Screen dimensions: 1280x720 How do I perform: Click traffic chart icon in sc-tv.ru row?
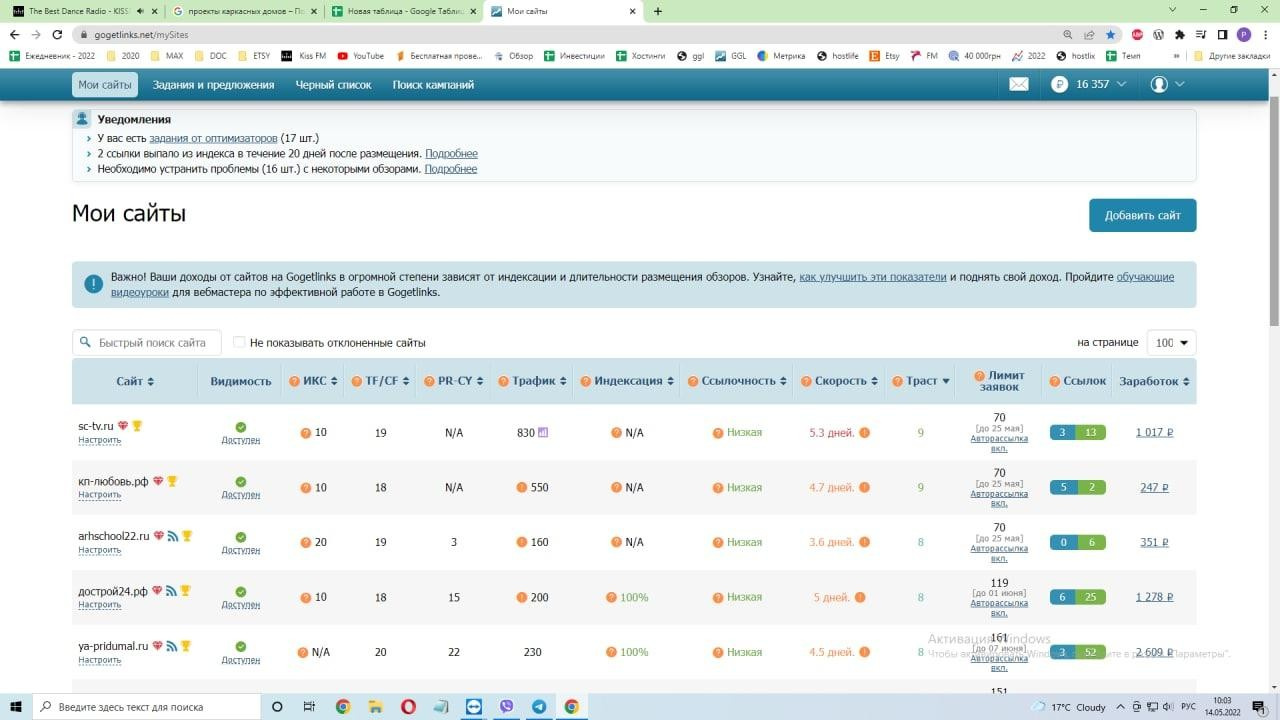tap(543, 432)
